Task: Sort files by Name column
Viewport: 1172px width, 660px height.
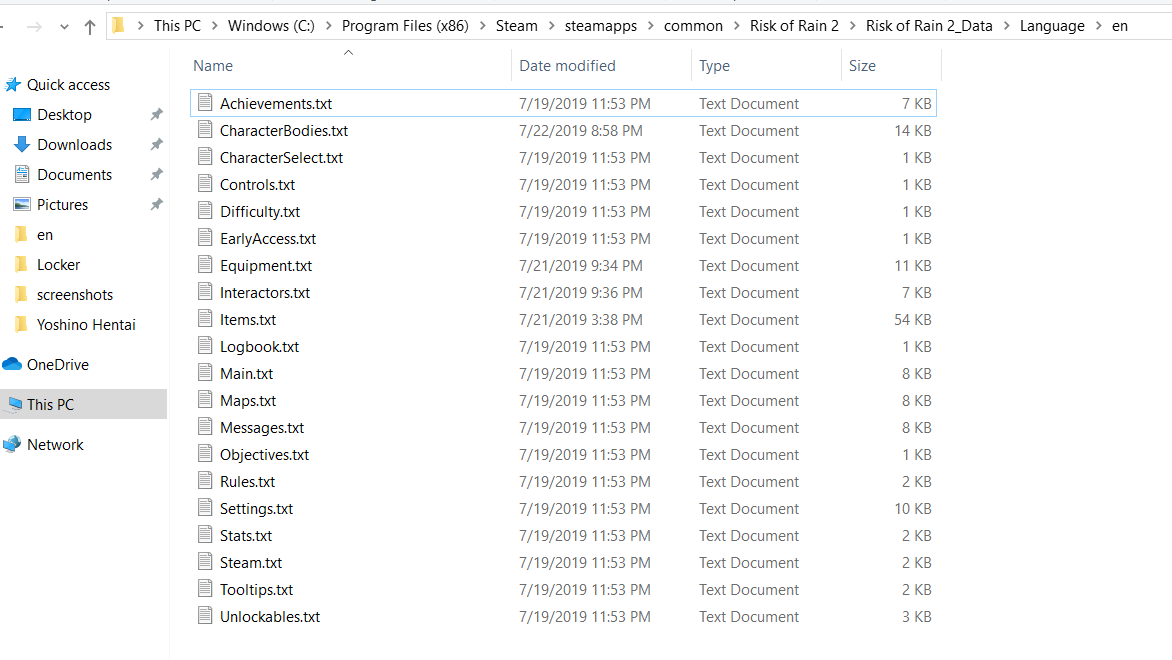Action: point(213,66)
